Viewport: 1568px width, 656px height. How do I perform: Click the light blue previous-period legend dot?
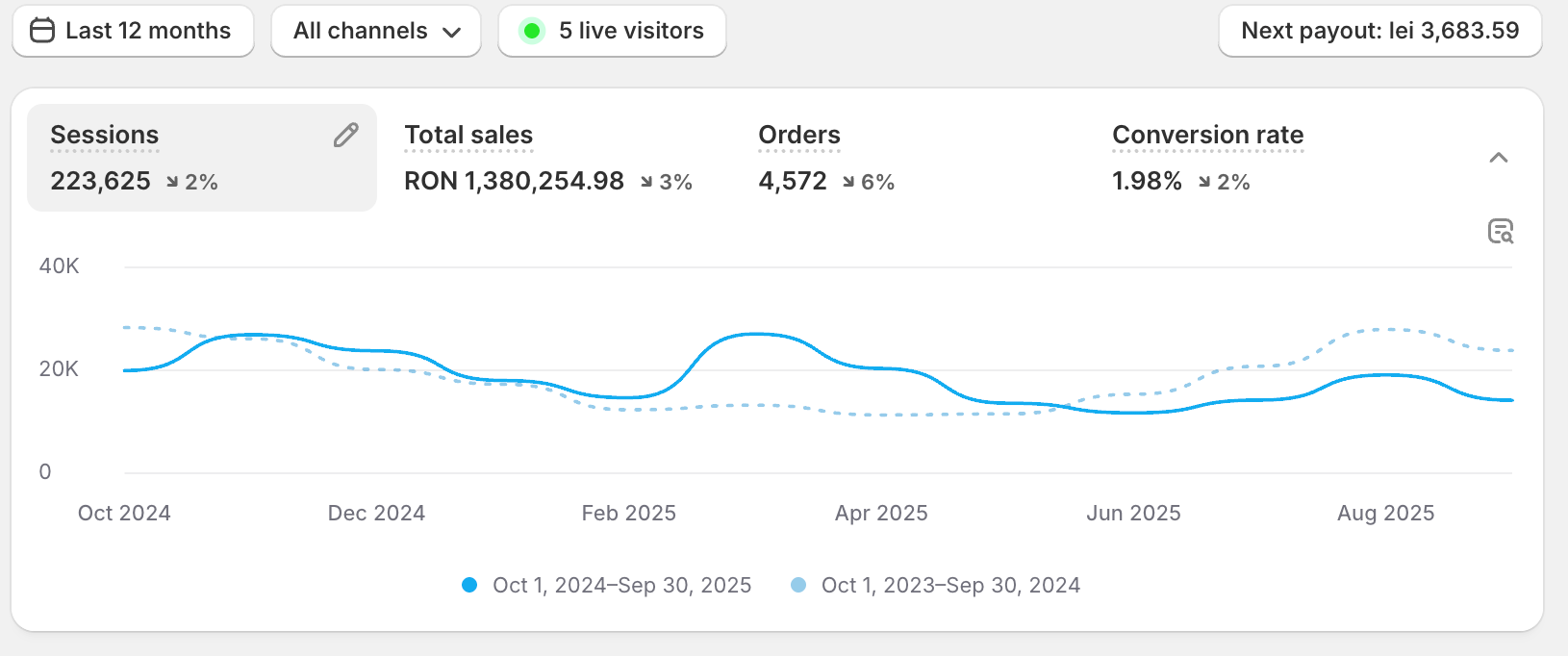798,585
